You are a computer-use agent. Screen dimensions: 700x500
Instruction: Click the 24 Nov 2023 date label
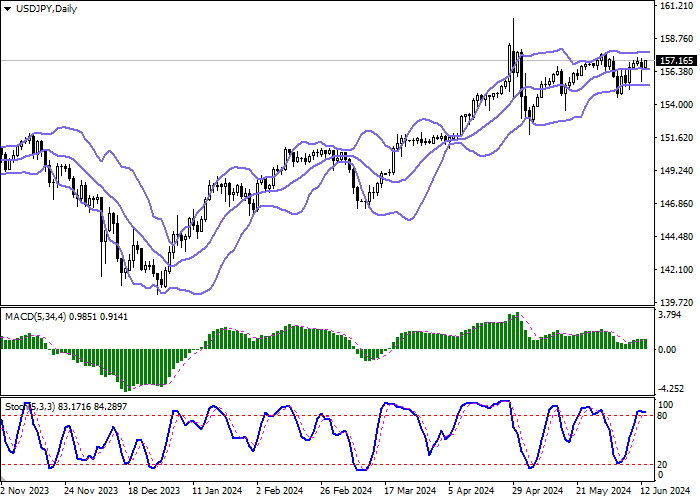[x=91, y=491]
